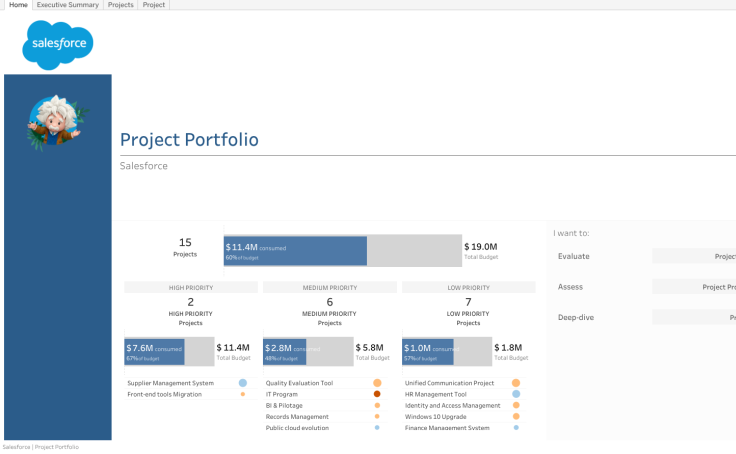Click the Evaluate row button
Viewport: 736px width, 454px height.
(694, 256)
